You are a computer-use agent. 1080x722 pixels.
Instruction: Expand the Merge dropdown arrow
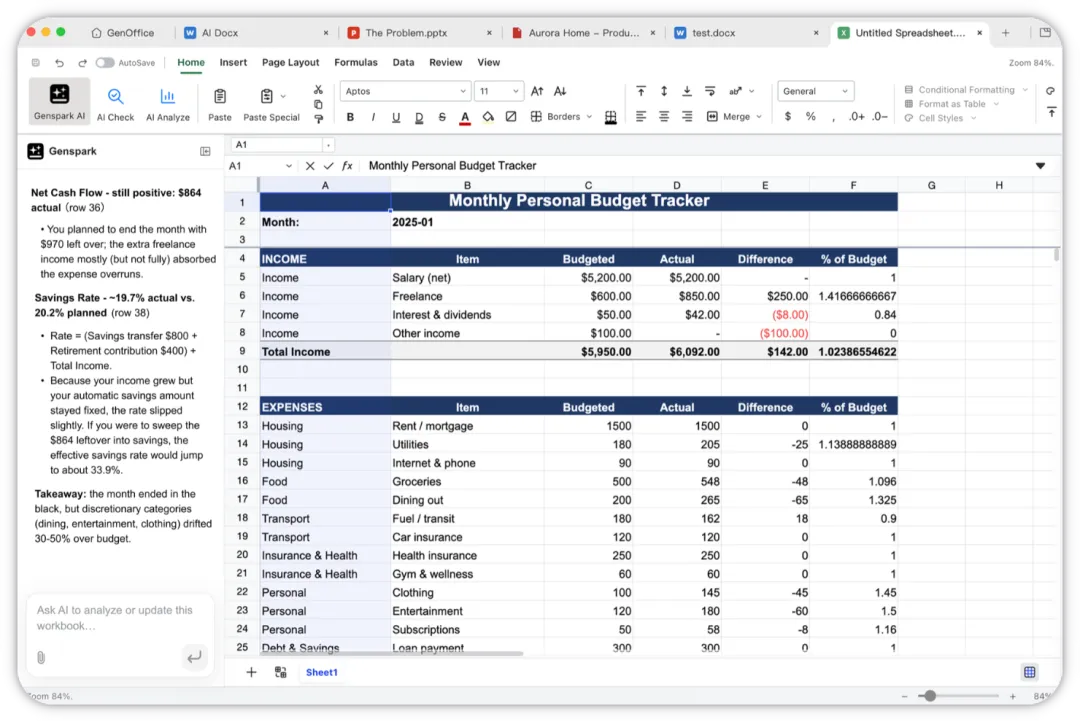point(759,117)
